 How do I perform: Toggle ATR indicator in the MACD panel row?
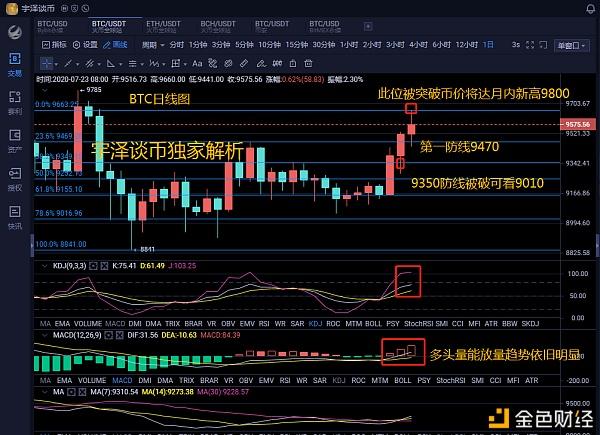pos(532,381)
